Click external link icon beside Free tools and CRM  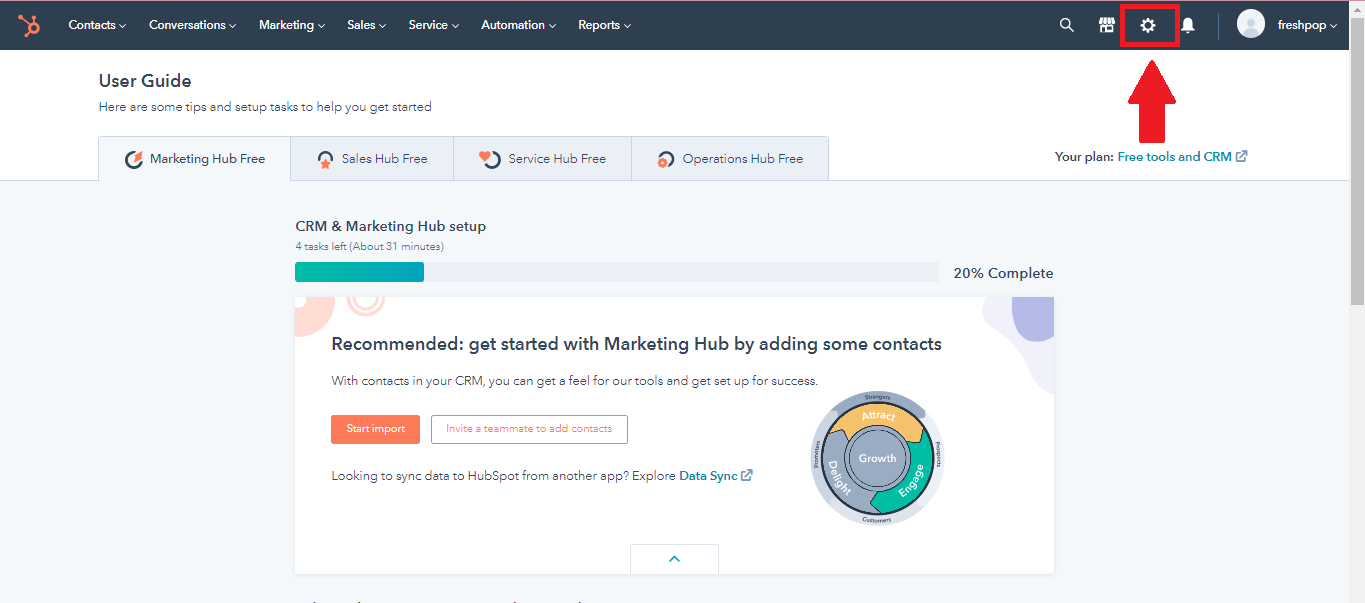click(x=1242, y=157)
